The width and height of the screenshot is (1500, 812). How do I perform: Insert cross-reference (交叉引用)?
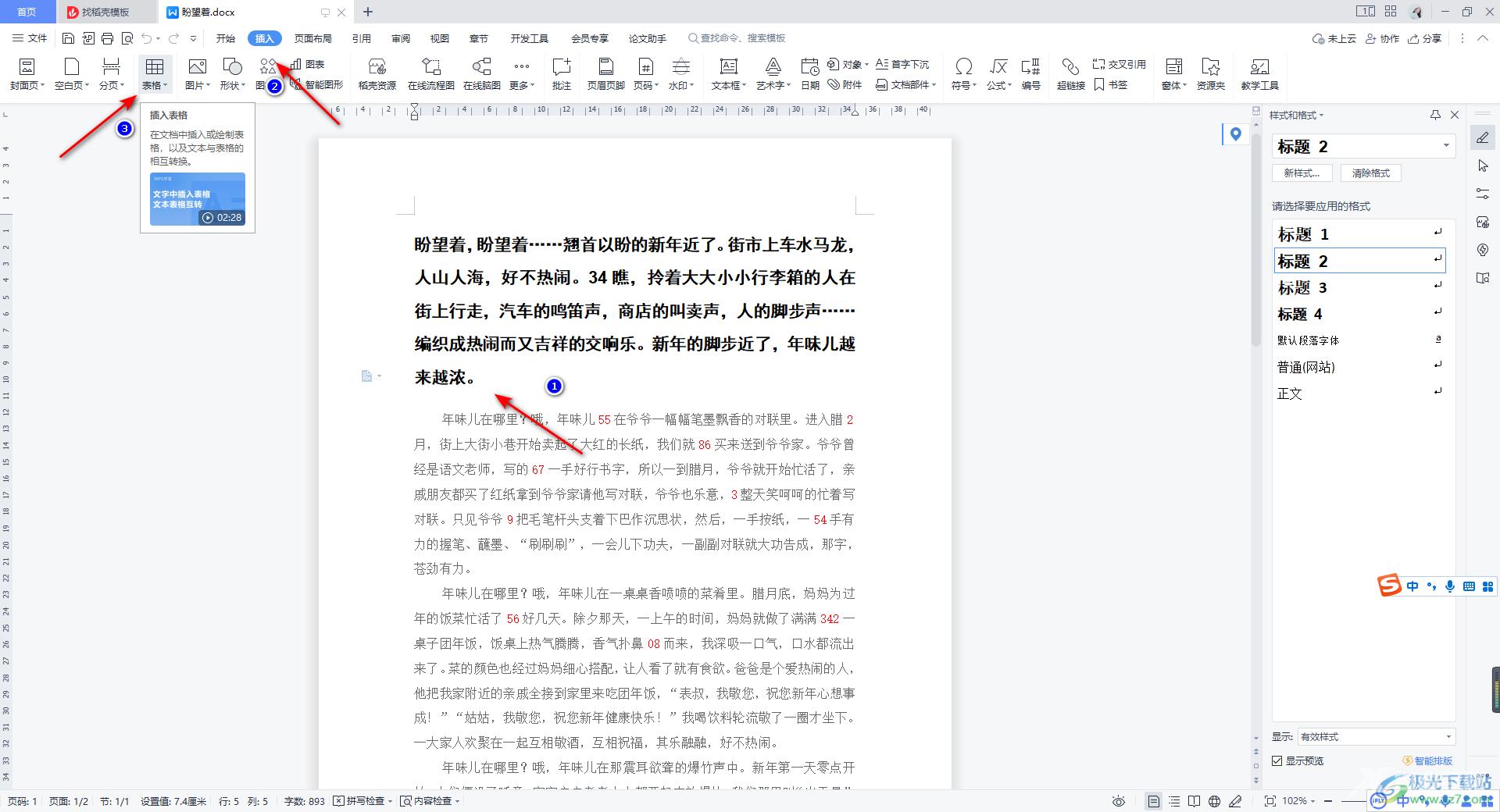[x=1120, y=64]
